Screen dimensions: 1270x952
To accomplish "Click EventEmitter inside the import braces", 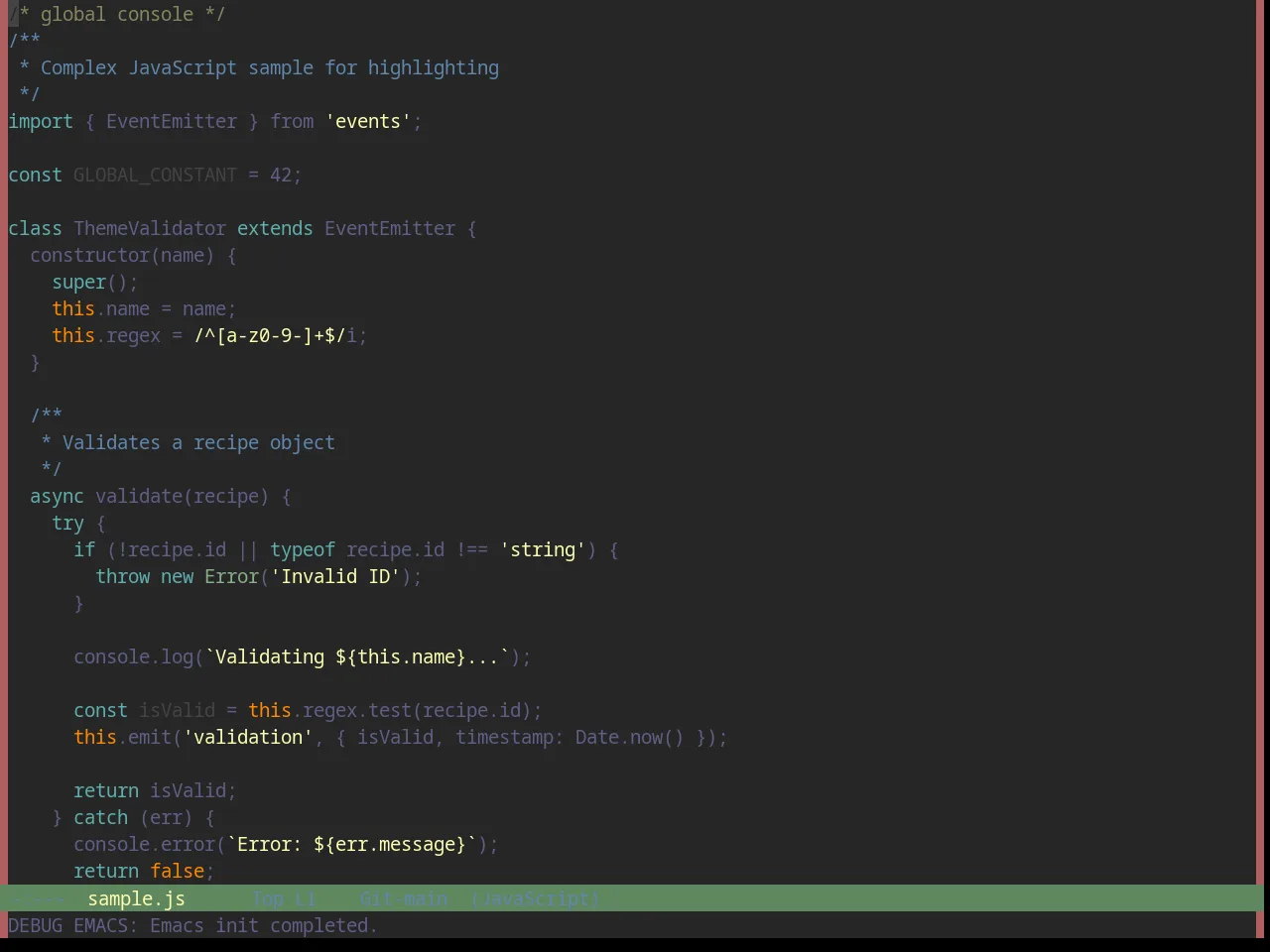I will coord(172,121).
